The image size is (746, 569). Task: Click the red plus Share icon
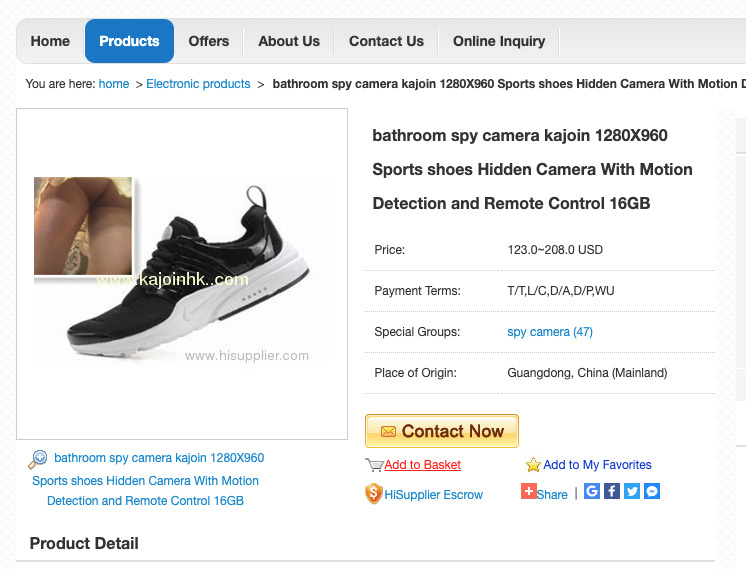click(x=529, y=492)
